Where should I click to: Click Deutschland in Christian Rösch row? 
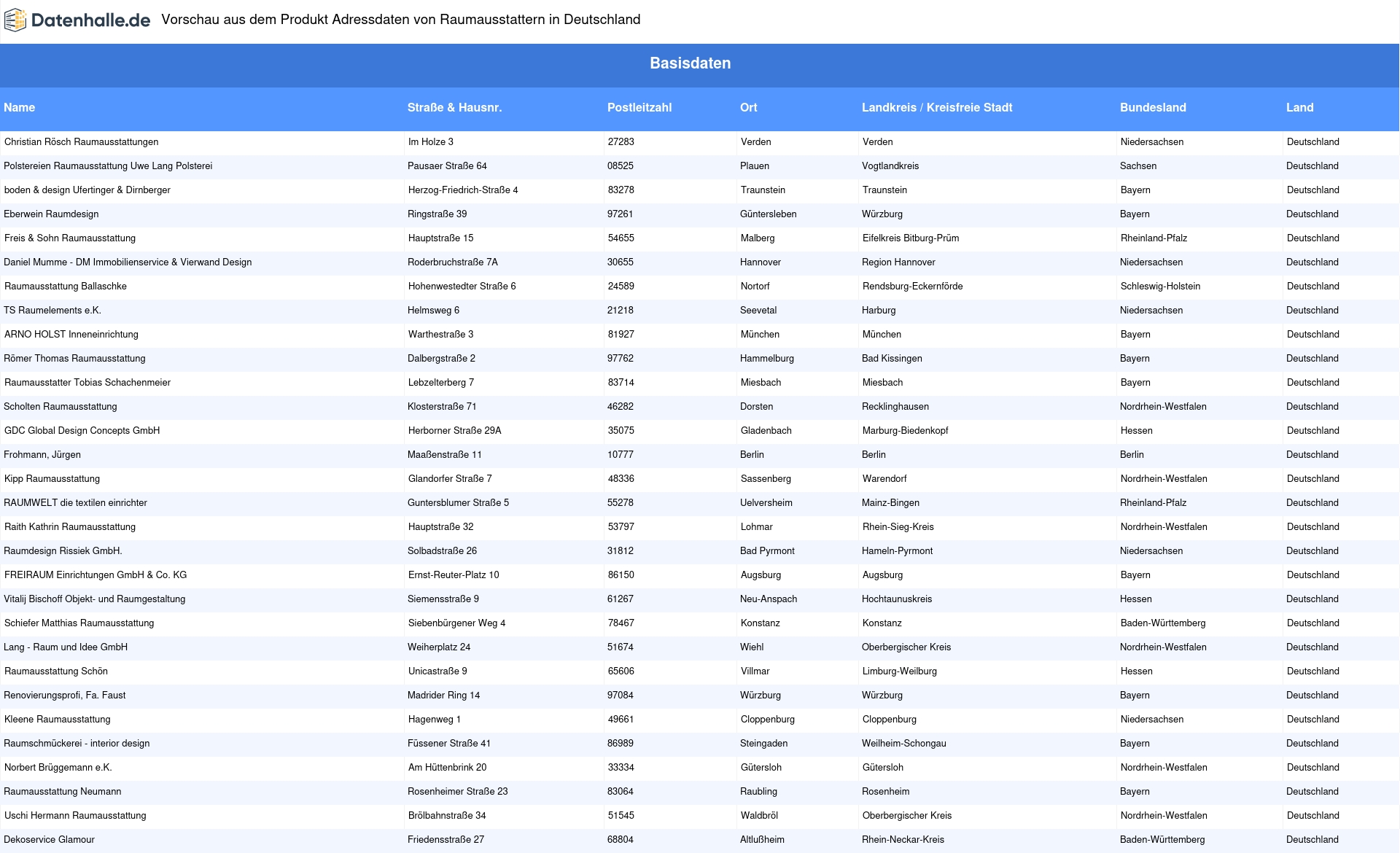pyautogui.click(x=1313, y=142)
